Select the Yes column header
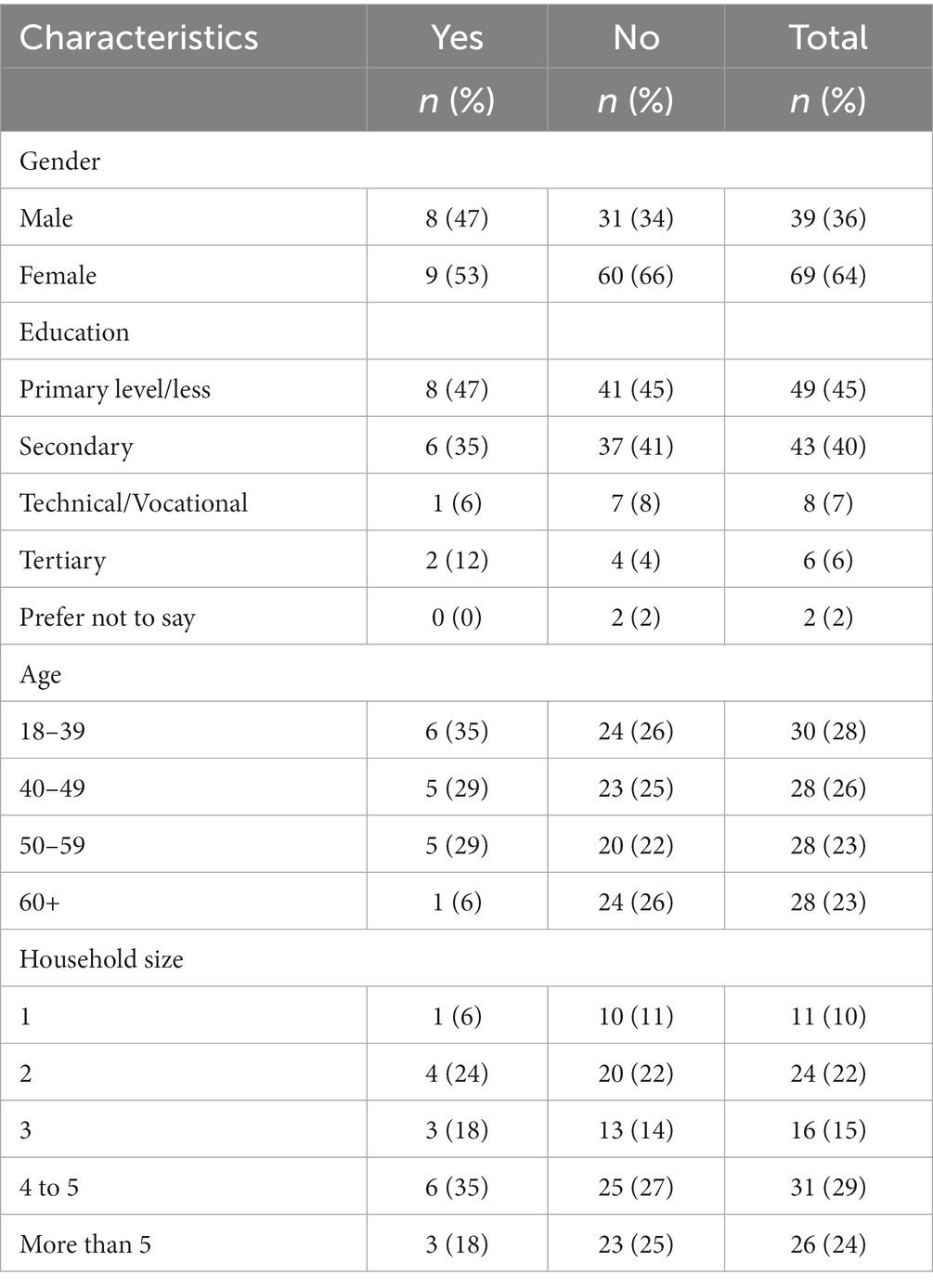The width and height of the screenshot is (933, 1288). 457,37
